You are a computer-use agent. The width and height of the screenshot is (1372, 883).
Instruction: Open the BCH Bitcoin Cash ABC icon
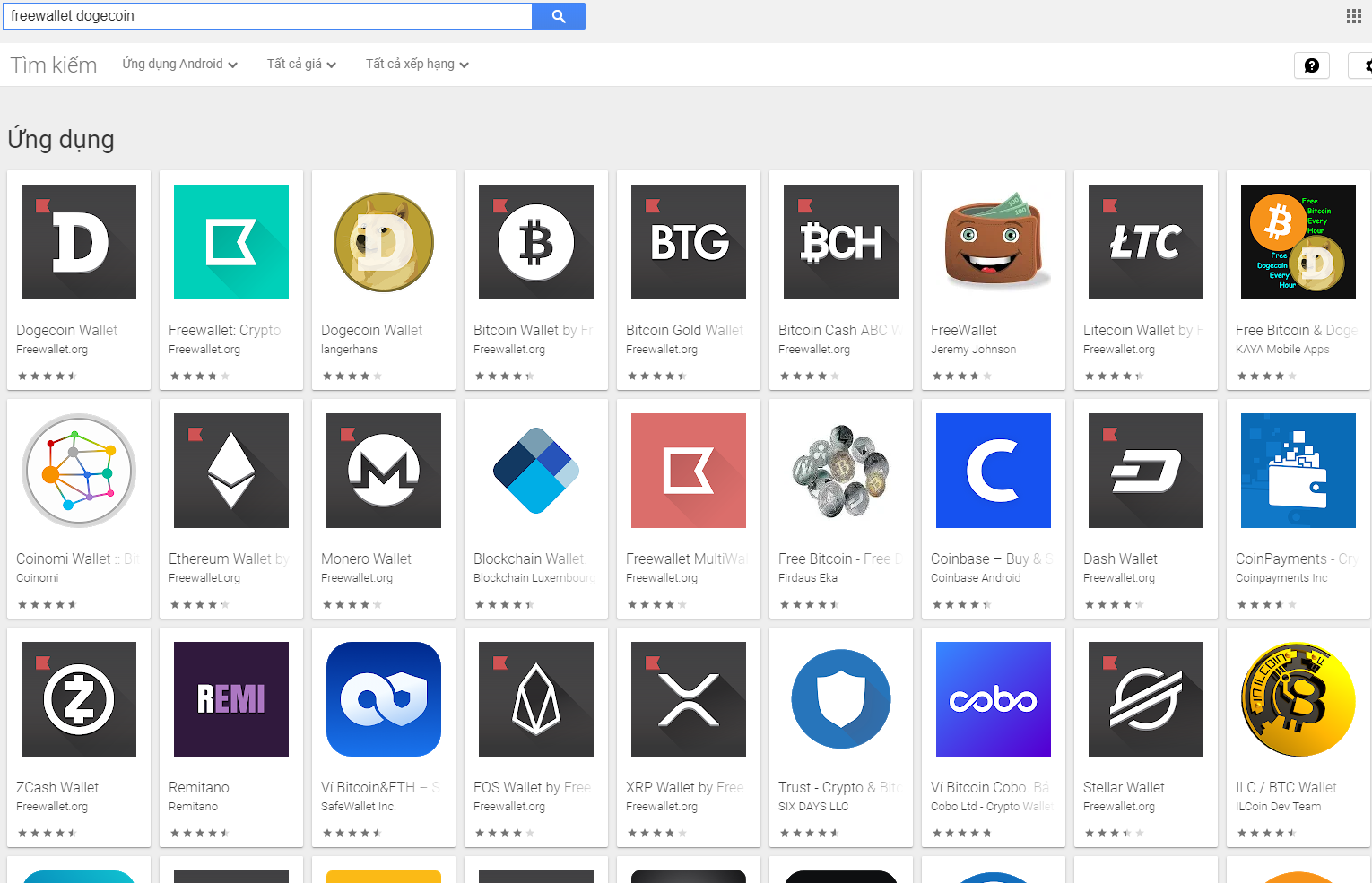(841, 242)
